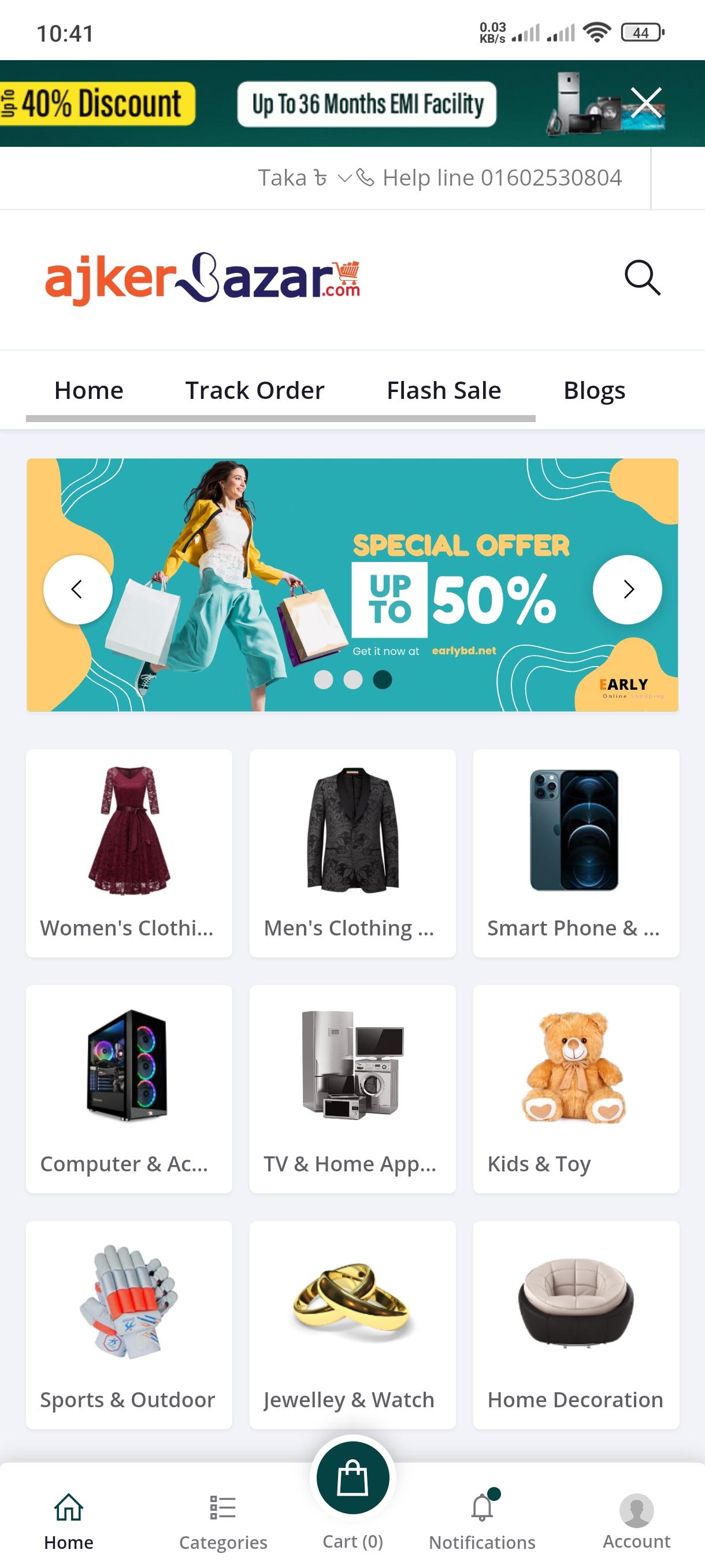Close the 40% Discount promo banner
This screenshot has height=1568, width=705.
point(646,102)
